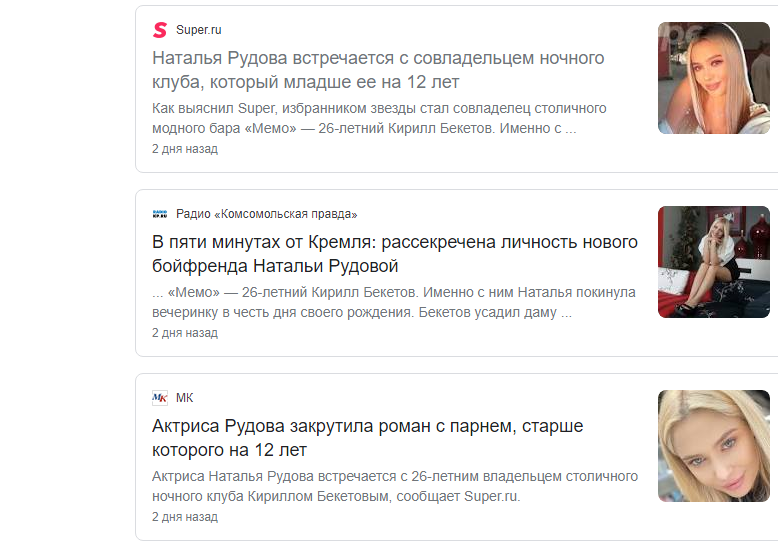Click the МК newspaper logo icon

[x=160, y=398]
